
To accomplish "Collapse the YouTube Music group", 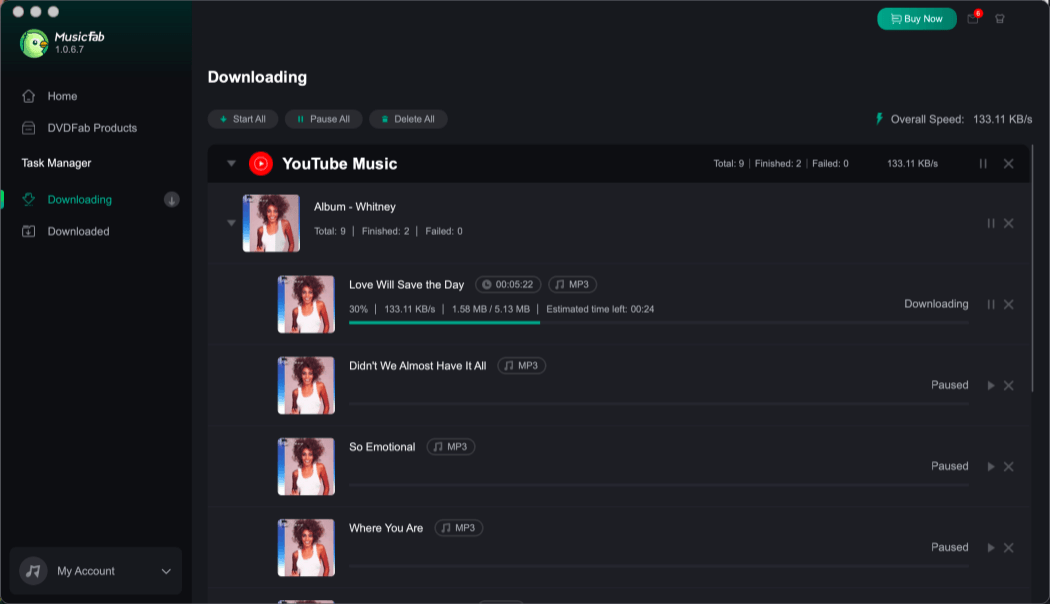I will tap(231, 163).
